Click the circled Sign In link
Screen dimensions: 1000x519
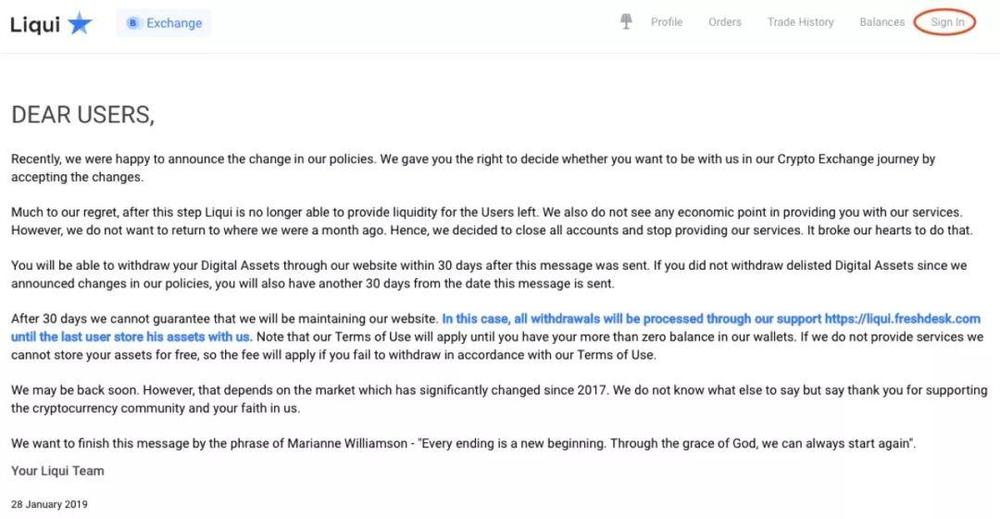click(x=947, y=22)
